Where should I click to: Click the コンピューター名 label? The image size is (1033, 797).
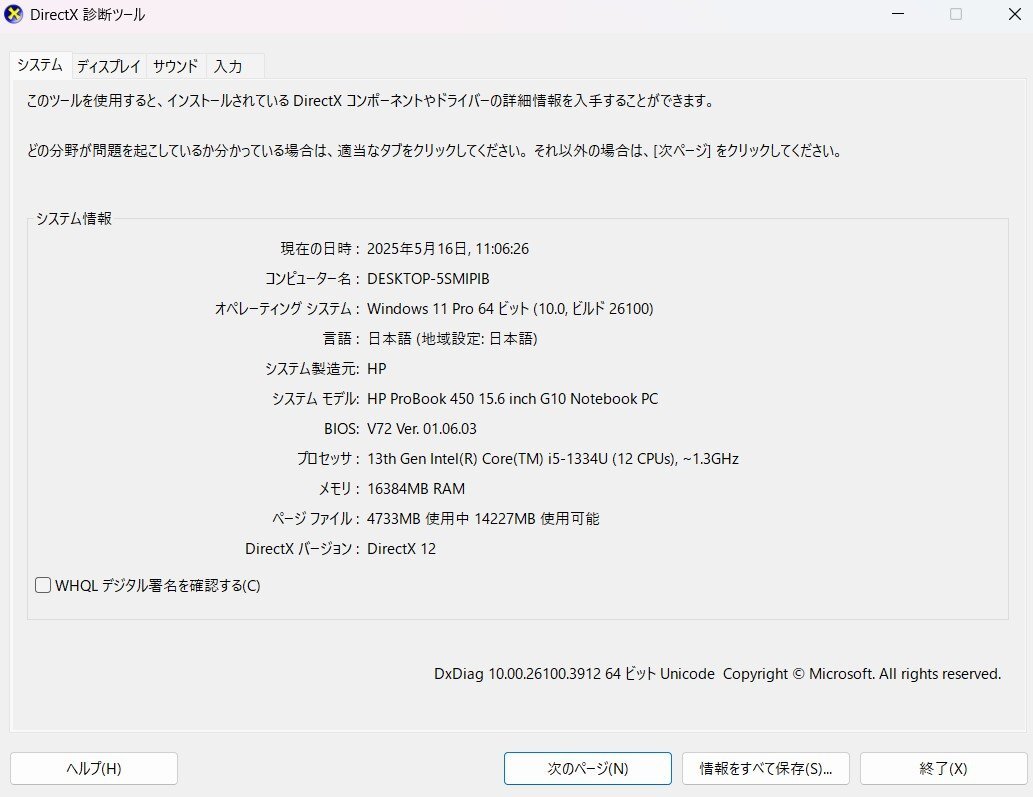point(312,279)
